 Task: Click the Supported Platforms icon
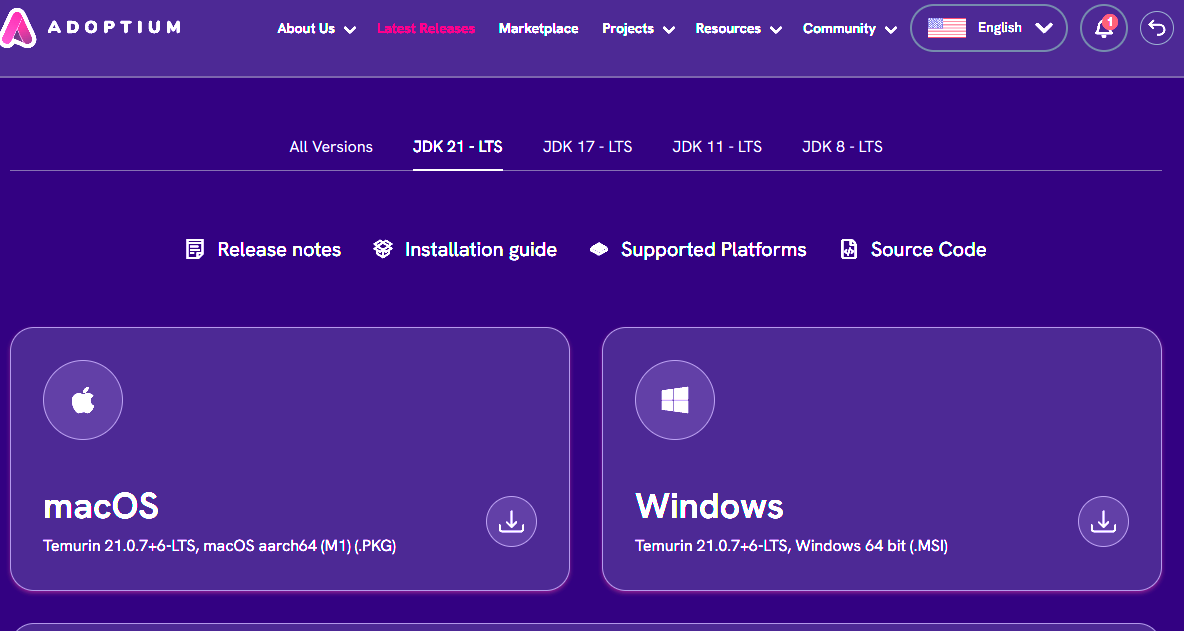point(599,249)
